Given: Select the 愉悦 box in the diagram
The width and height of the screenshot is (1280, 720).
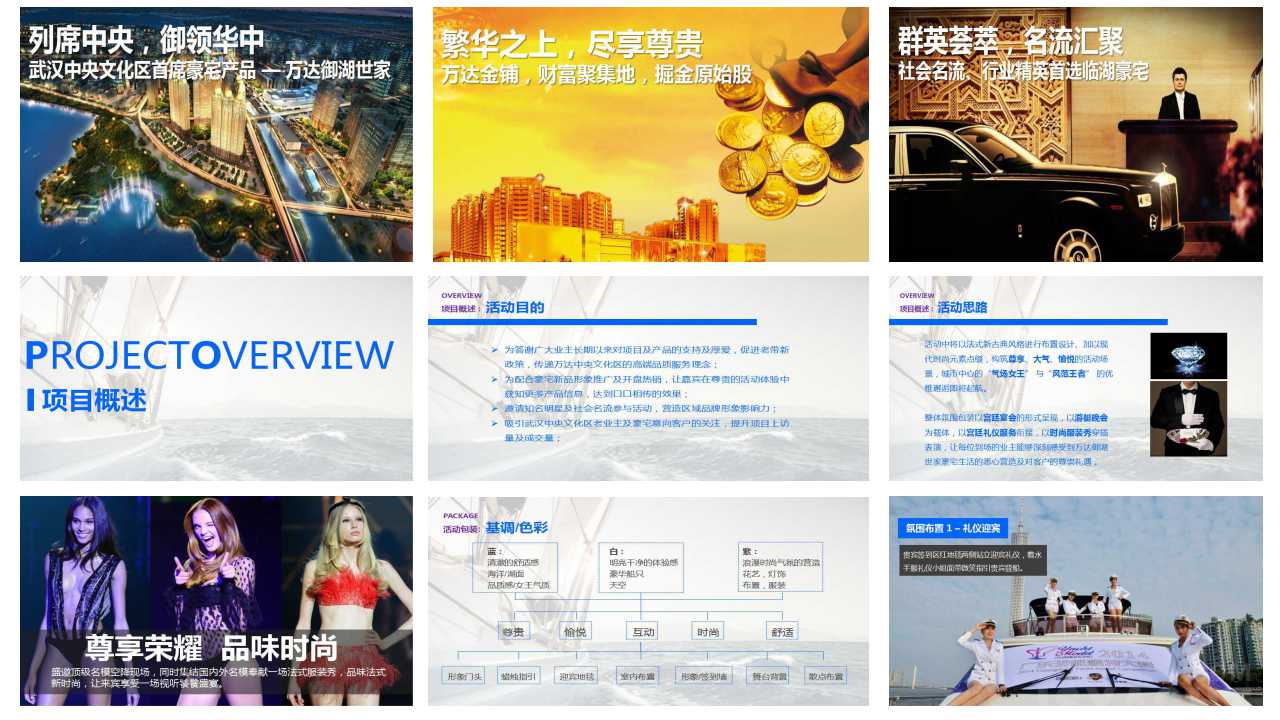Looking at the screenshot, I should coord(575,632).
